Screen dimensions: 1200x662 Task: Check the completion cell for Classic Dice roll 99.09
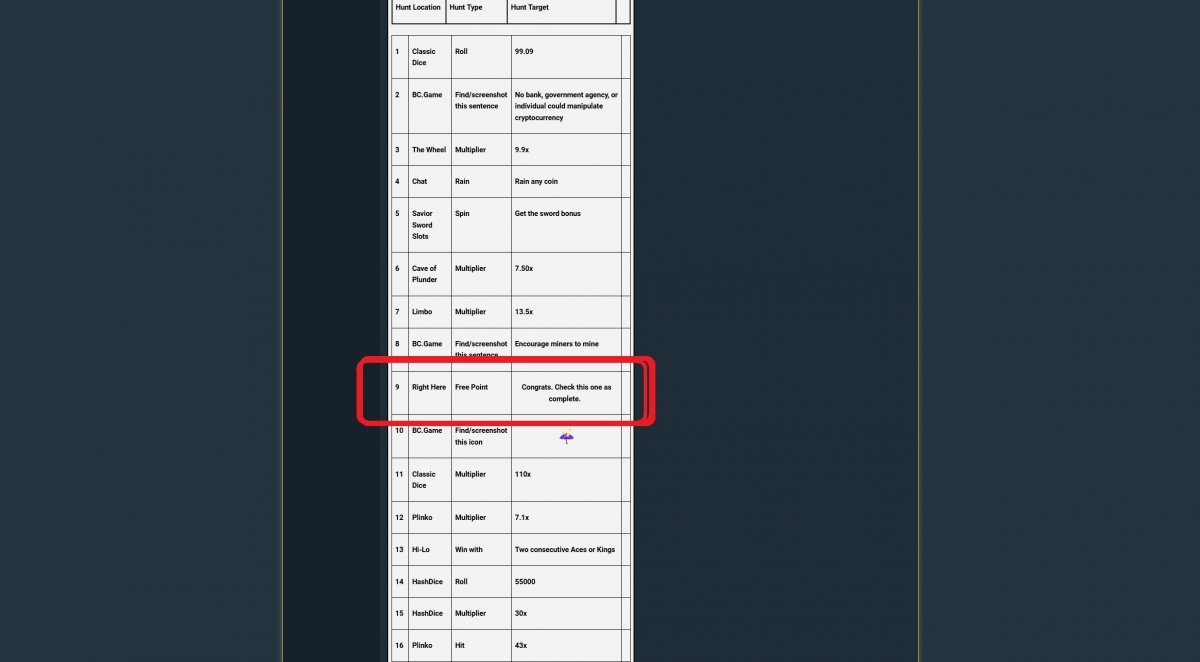(x=626, y=57)
